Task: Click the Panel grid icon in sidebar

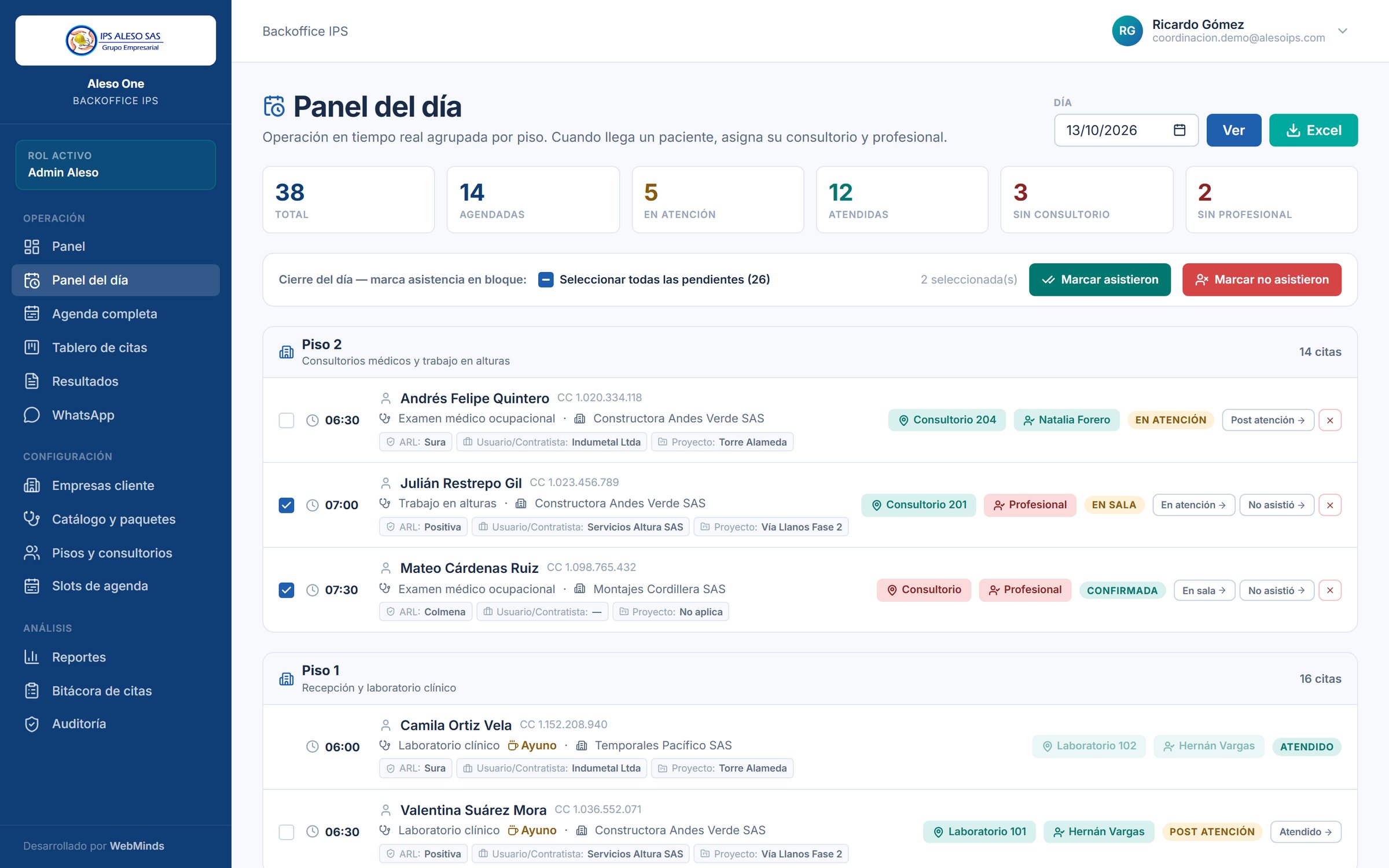Action: 32,247
